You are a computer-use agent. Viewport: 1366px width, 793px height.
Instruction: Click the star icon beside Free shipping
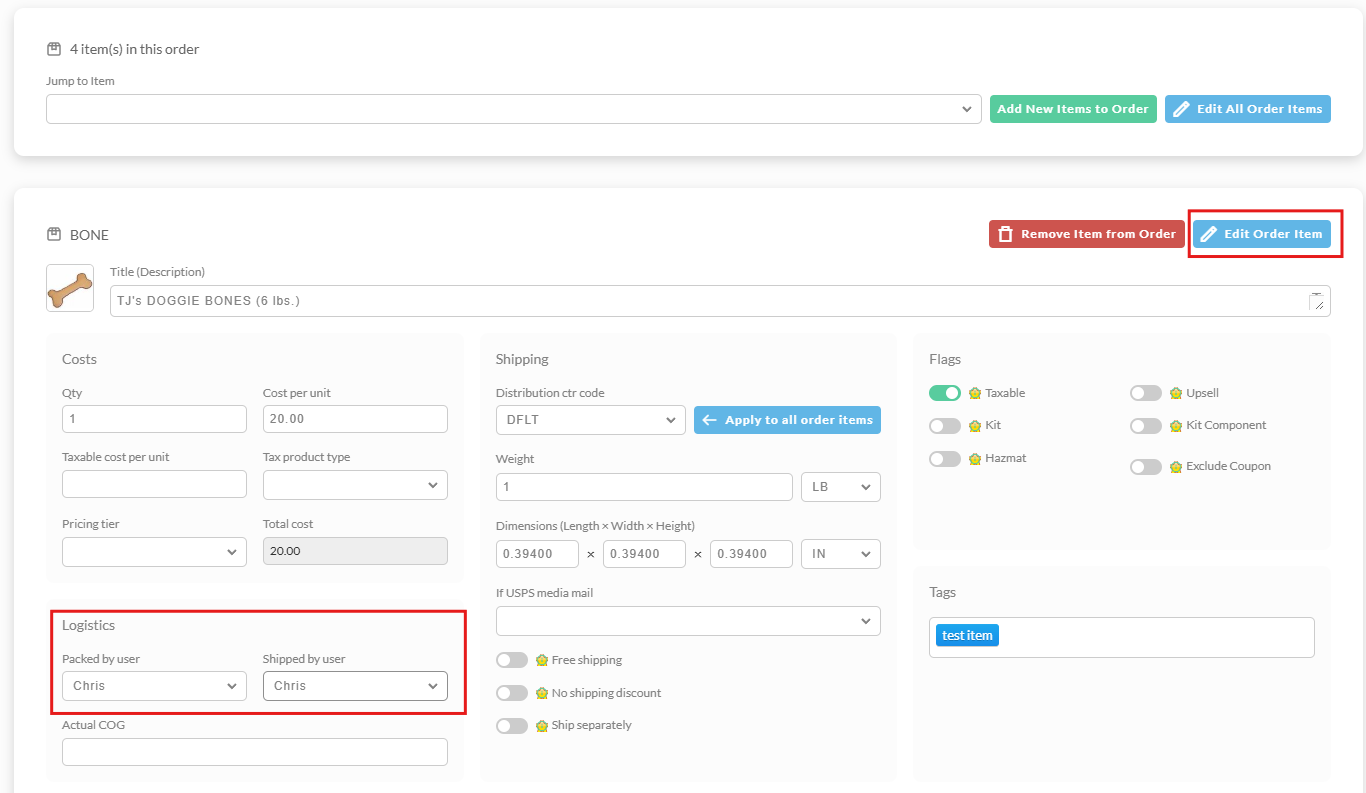[542, 660]
